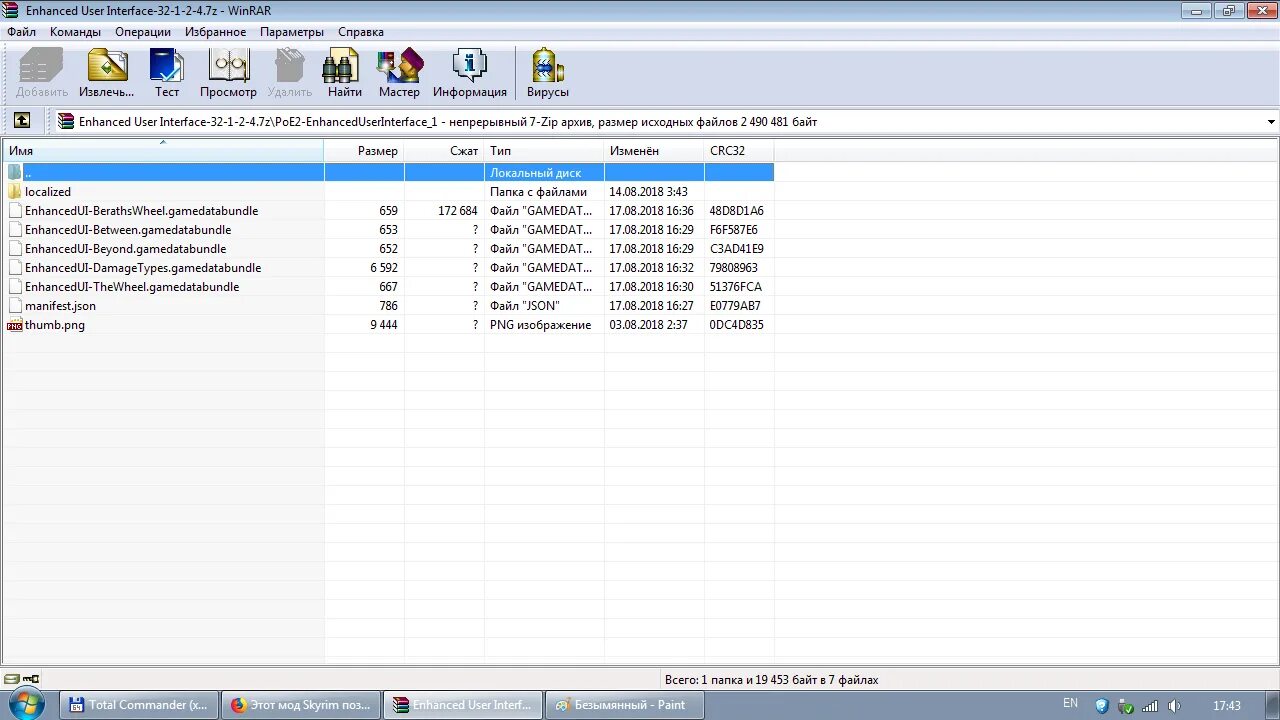This screenshot has height=720, width=1280.
Task: Switch to the Paint taskbar window
Action: tap(625, 705)
